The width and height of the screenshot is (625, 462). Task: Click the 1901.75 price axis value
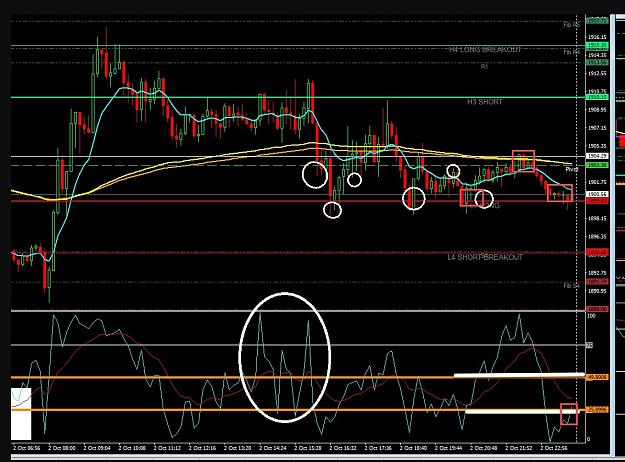coord(597,182)
